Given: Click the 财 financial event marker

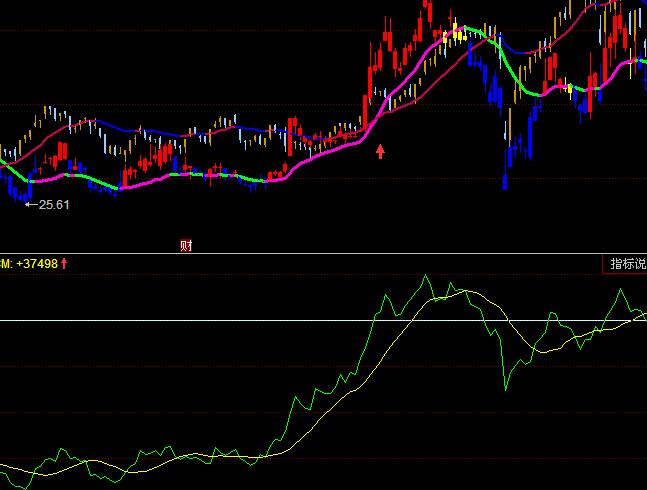Looking at the screenshot, I should point(186,245).
